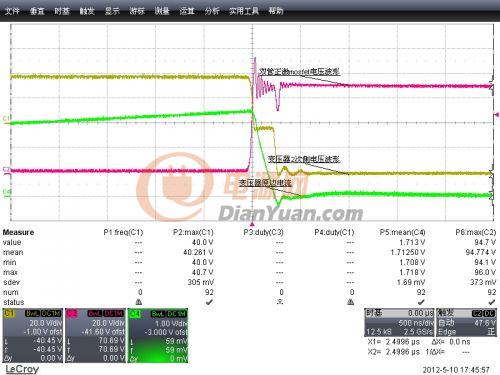Open the 触发 trigger descriptor box

(x=466, y=322)
